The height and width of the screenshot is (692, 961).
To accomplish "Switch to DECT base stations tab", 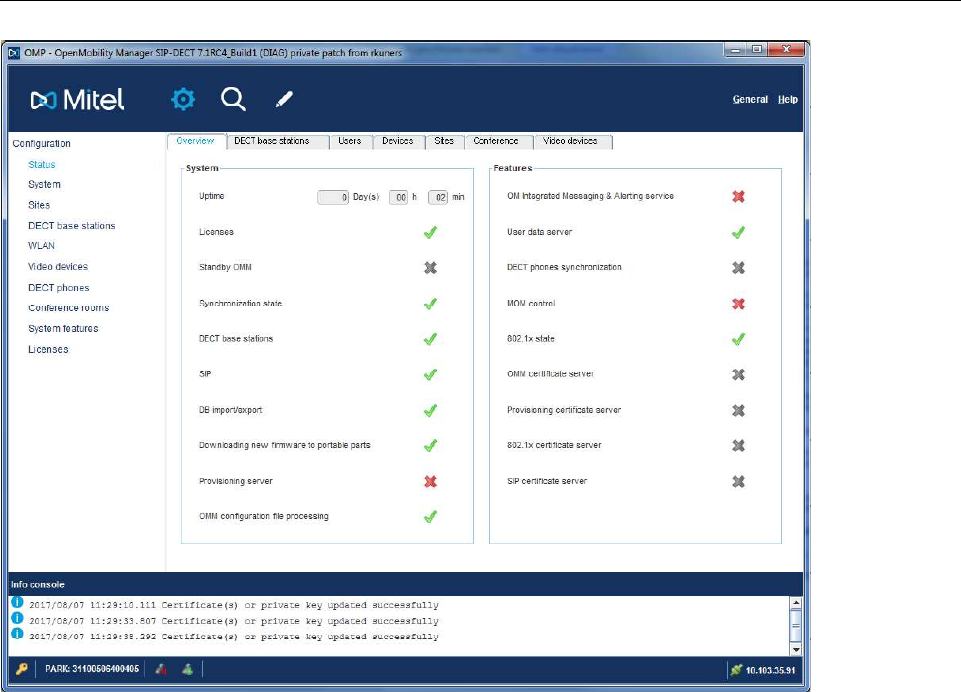I will pos(278,141).
